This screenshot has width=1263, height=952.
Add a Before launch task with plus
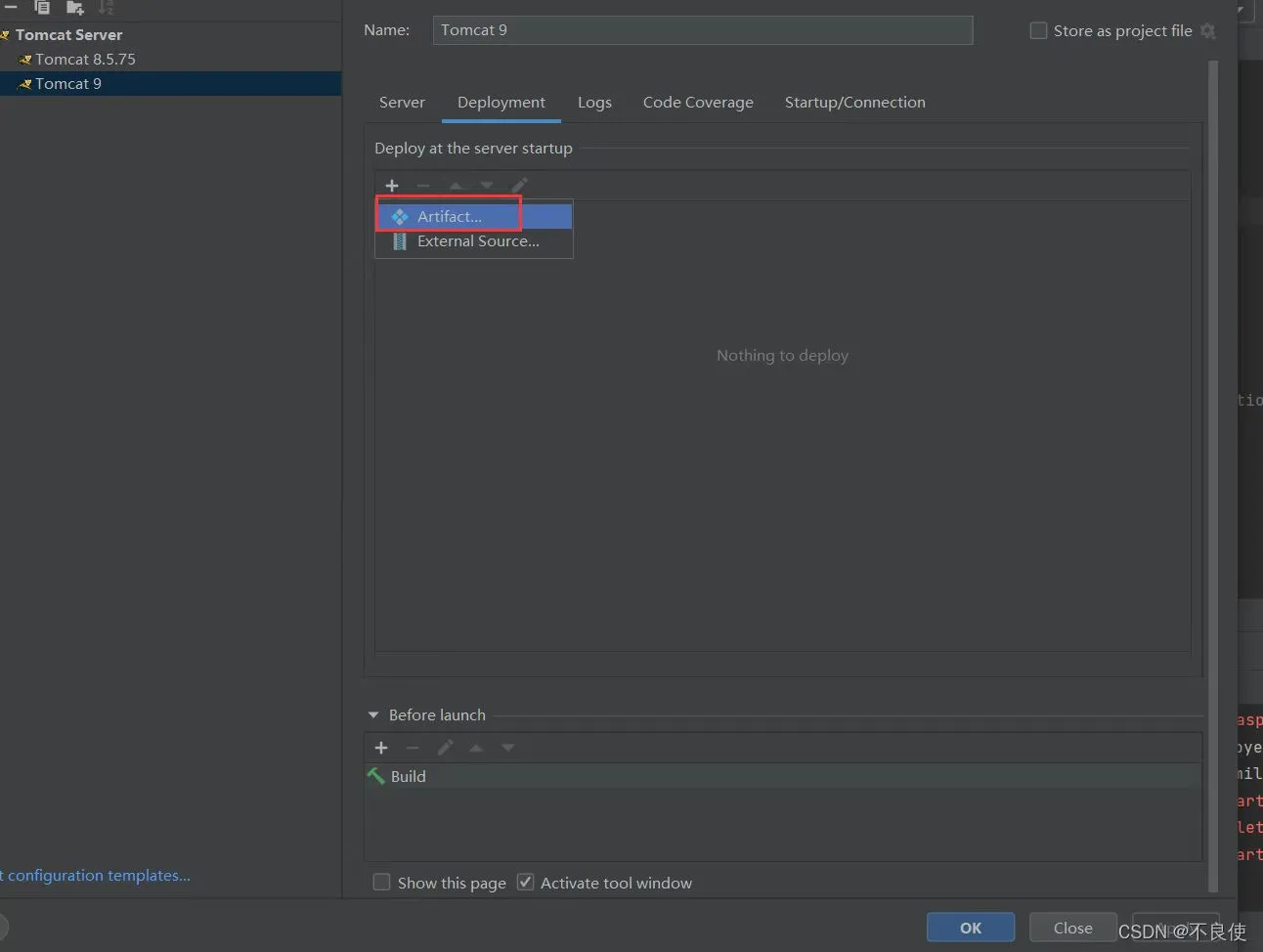click(381, 748)
